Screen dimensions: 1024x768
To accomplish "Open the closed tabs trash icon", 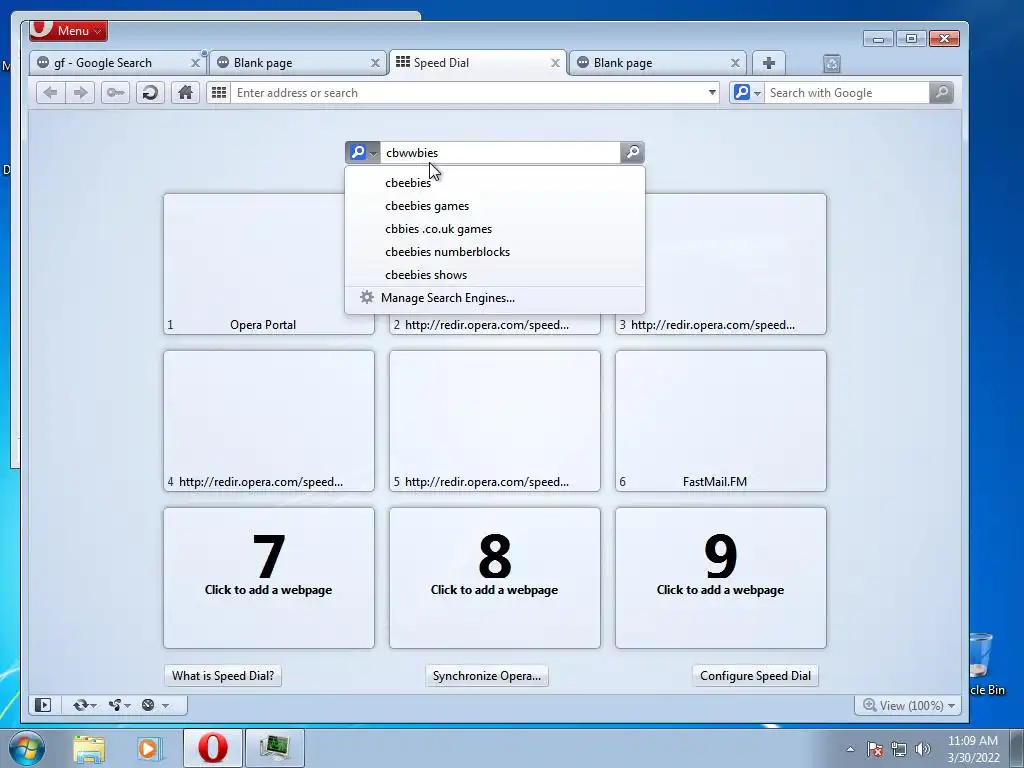I will 831,63.
